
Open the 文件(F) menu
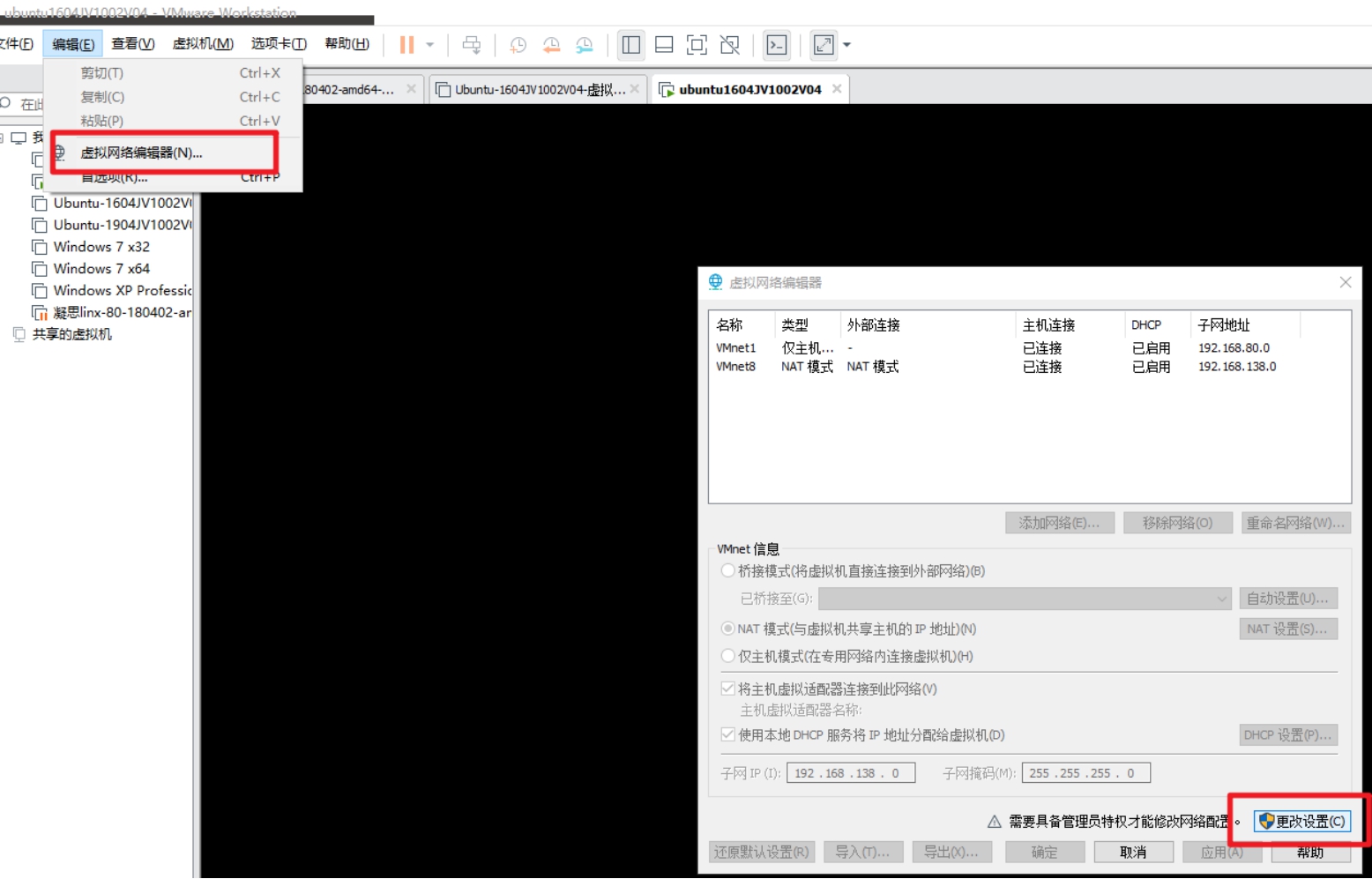17,44
